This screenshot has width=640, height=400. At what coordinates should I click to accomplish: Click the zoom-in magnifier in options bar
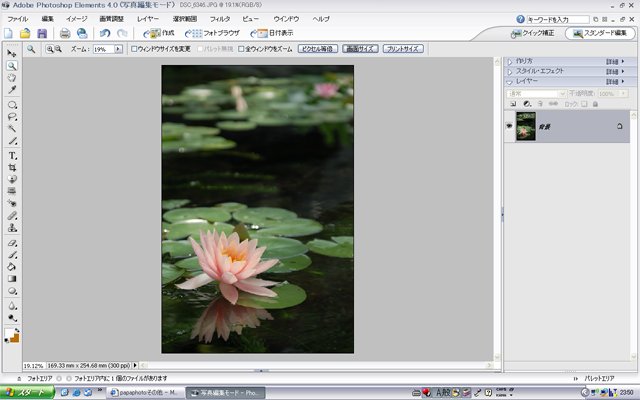point(50,49)
